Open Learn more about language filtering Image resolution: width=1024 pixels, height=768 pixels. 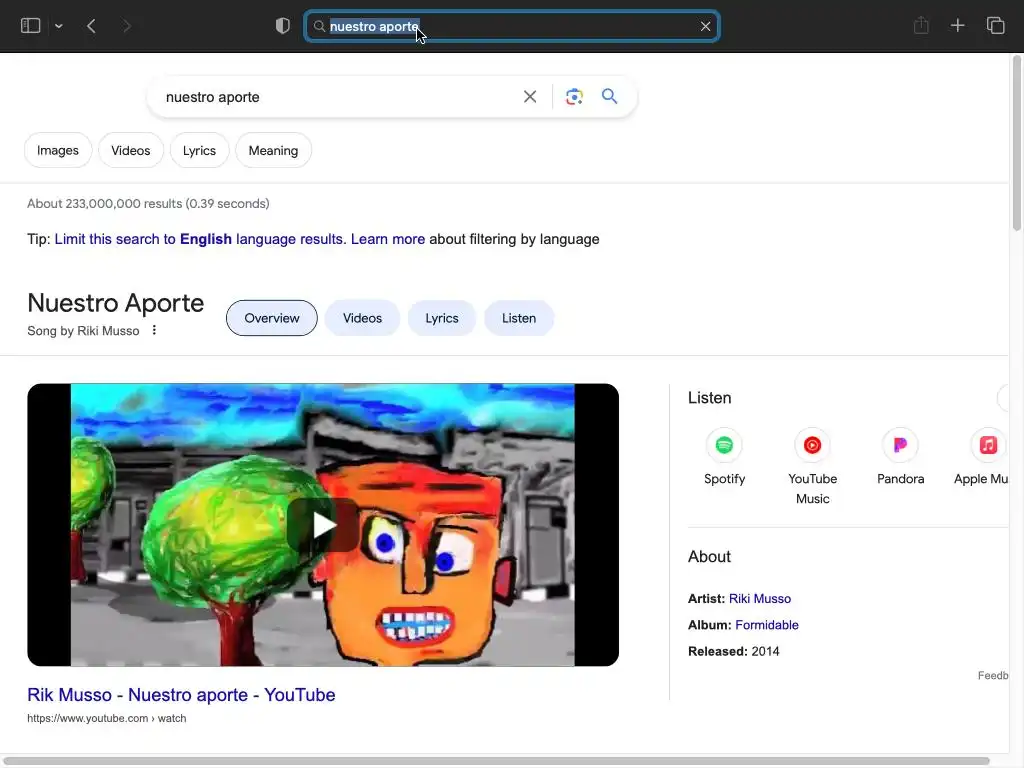point(388,239)
